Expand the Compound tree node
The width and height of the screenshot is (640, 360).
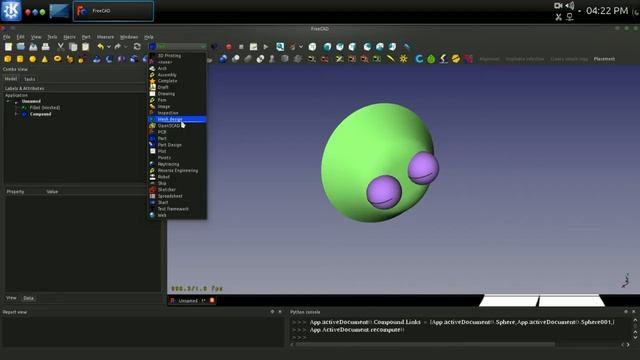pyautogui.click(x=16, y=114)
